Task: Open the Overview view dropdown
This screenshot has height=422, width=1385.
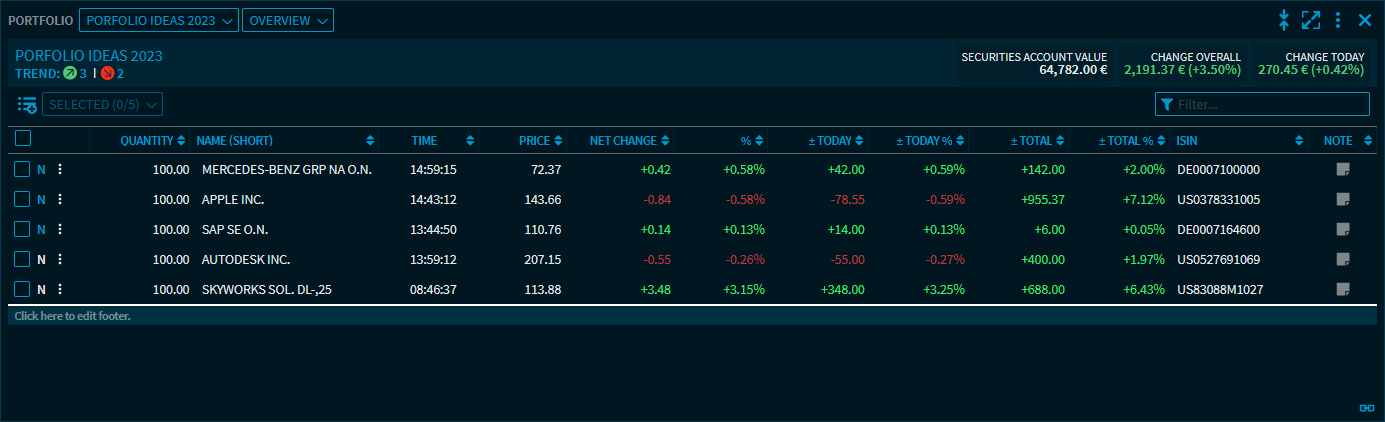Action: click(x=288, y=20)
